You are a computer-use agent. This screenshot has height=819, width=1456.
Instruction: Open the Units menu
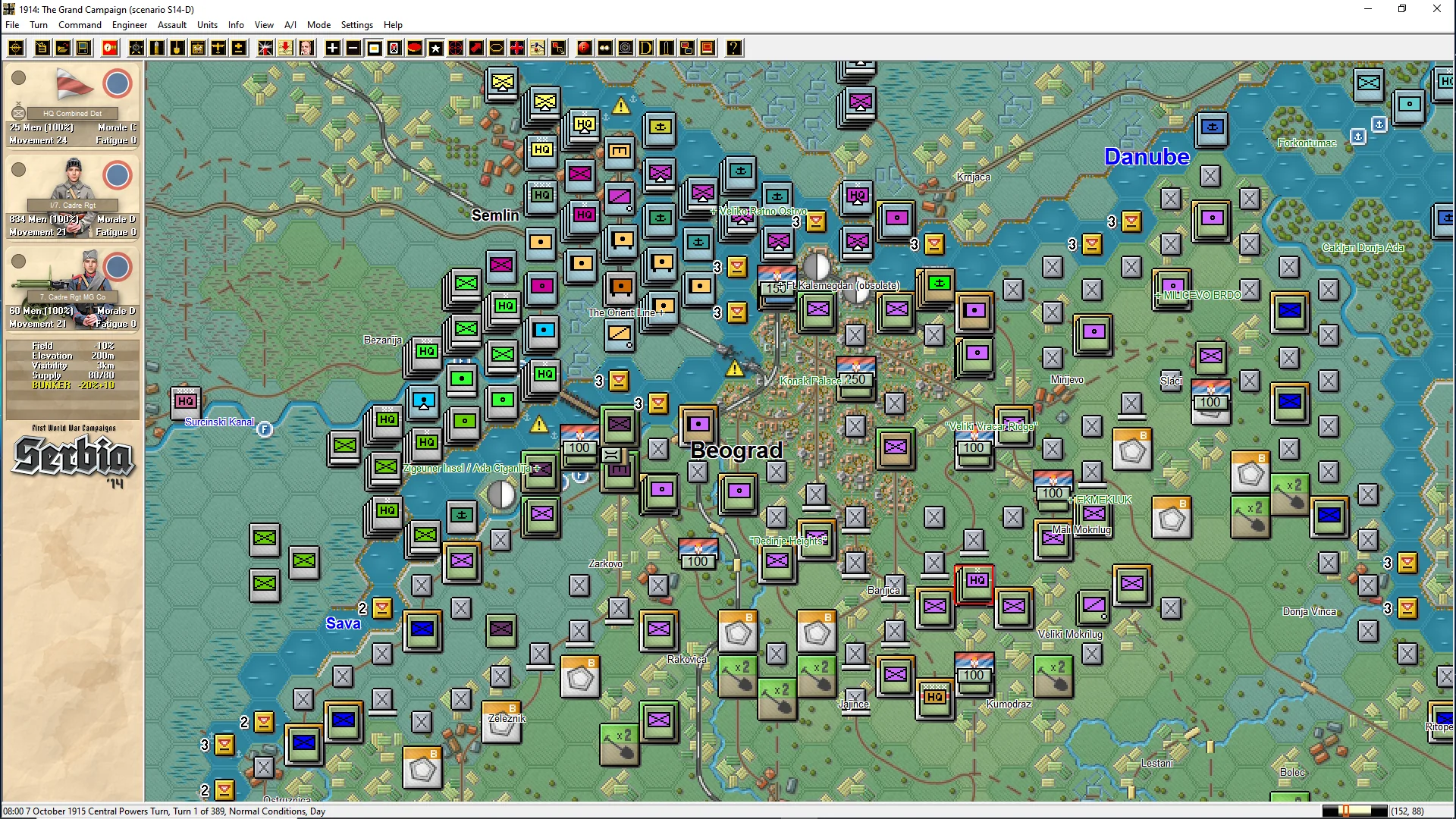[x=208, y=25]
